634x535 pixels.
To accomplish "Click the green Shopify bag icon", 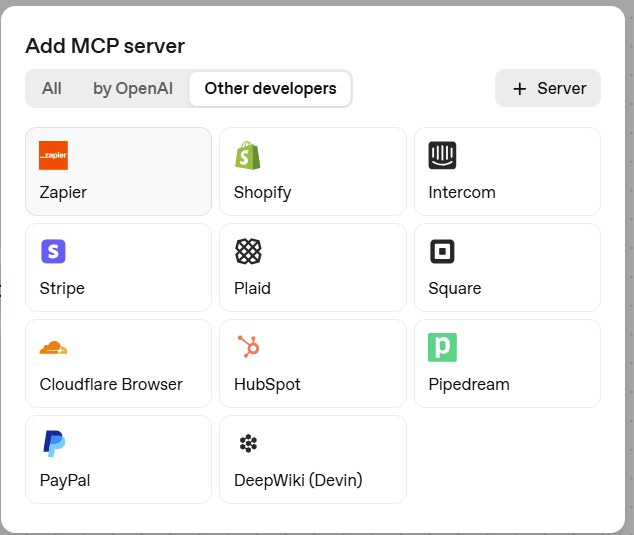I will point(248,155).
